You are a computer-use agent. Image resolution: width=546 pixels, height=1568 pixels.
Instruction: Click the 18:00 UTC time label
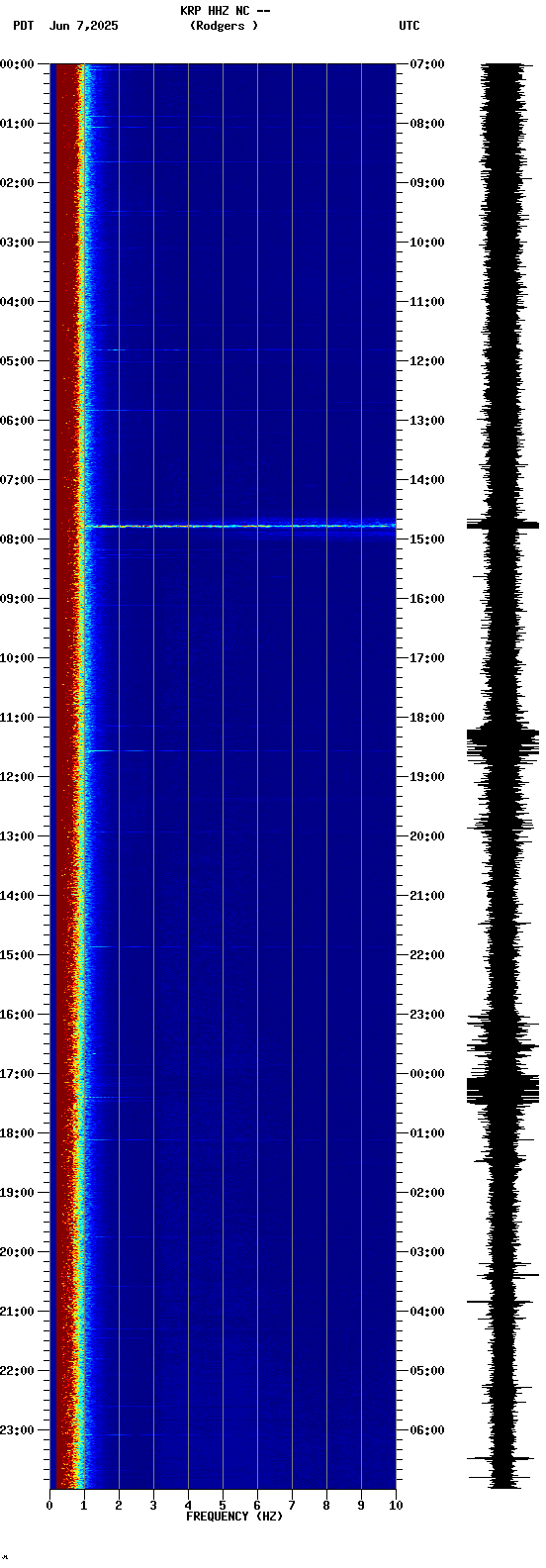click(427, 718)
